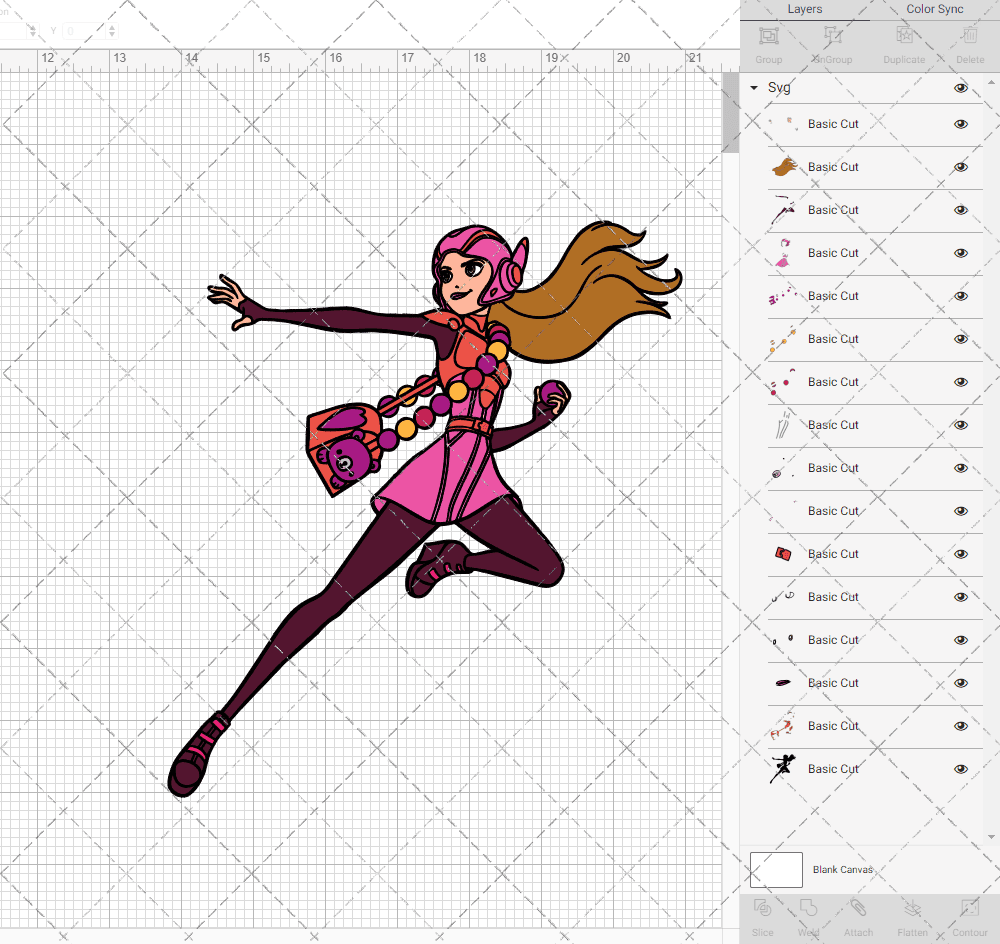Click the Basic Cut label of red bag layer
Viewport: 1000px width, 944px height.
[833, 554]
